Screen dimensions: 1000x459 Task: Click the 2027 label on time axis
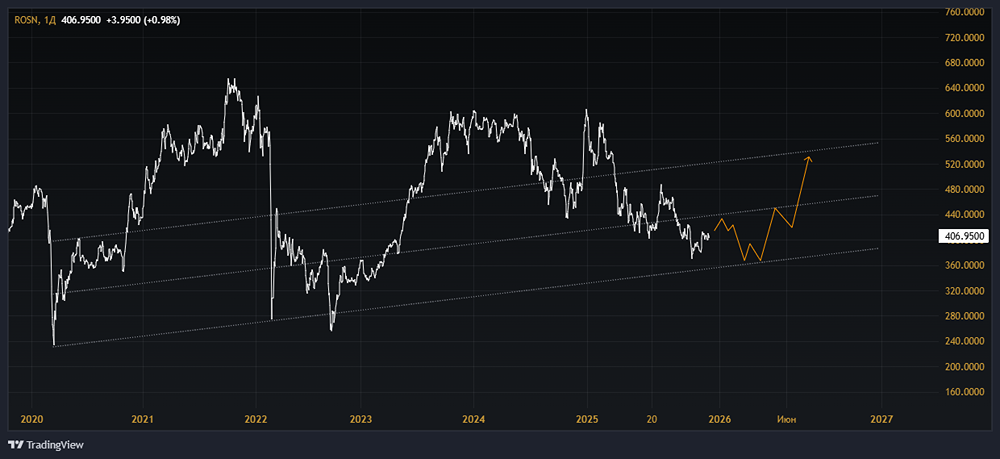pyautogui.click(x=881, y=419)
